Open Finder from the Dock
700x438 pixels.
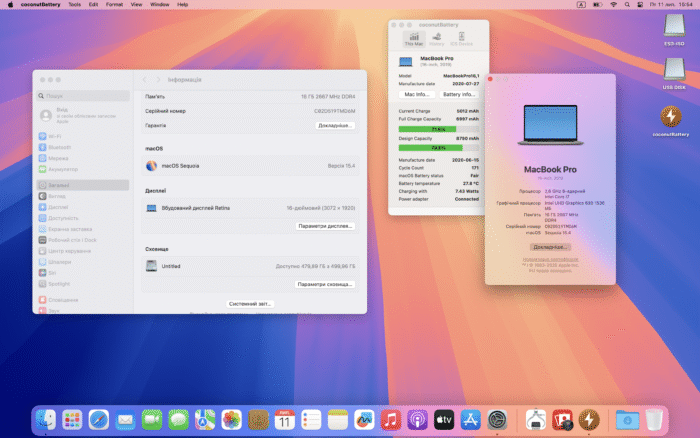click(x=46, y=420)
